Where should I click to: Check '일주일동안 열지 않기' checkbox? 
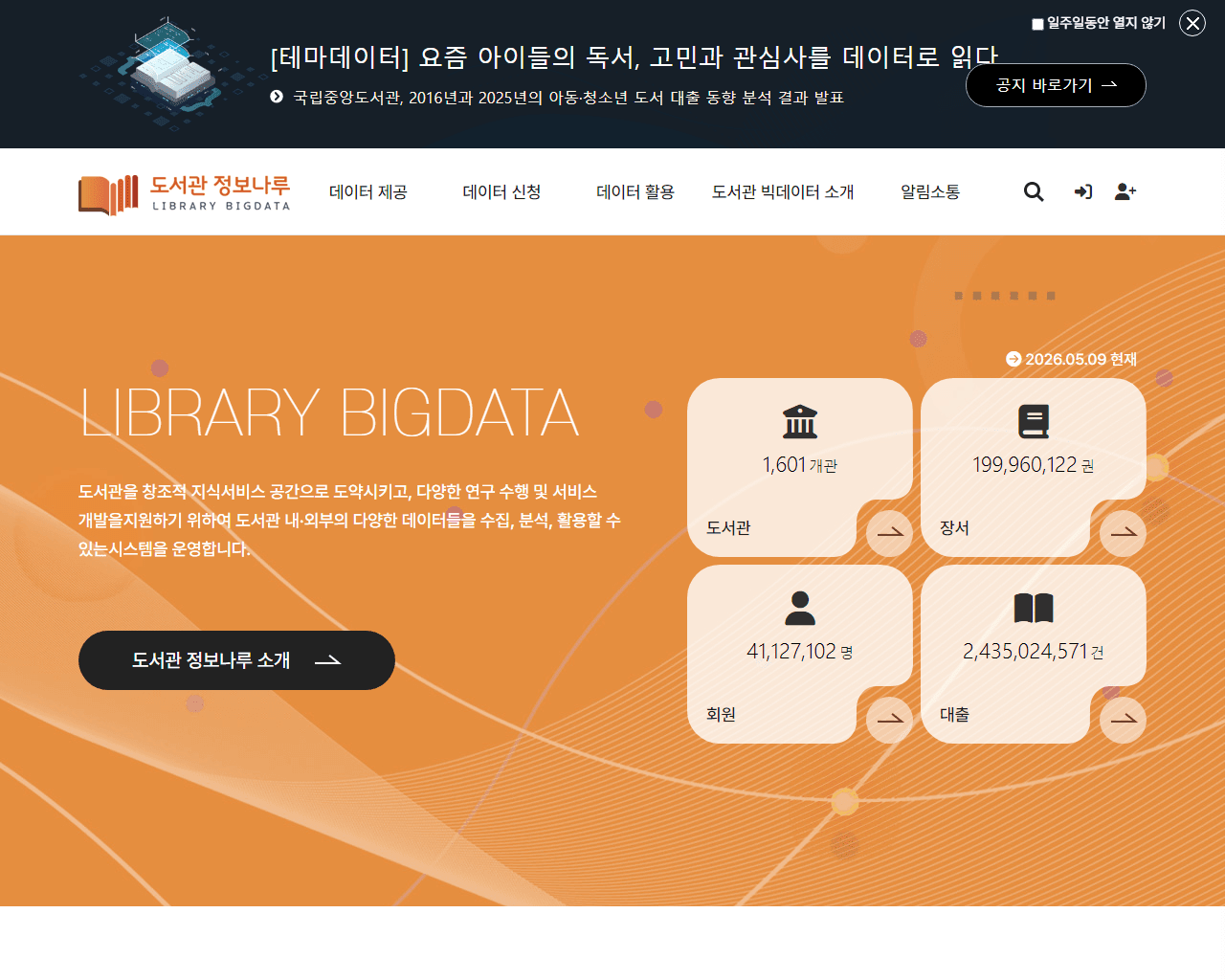coord(1037,24)
